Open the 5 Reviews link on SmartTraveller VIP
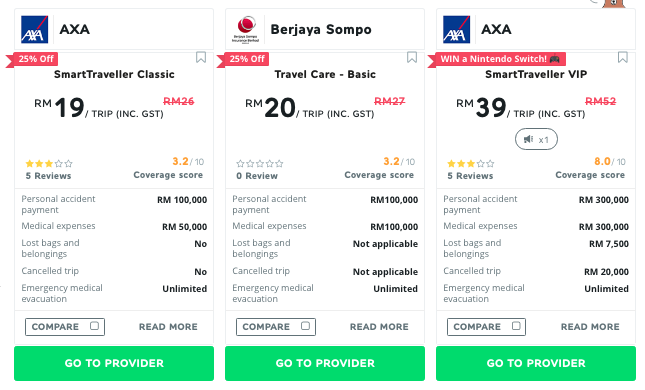 [x=470, y=176]
